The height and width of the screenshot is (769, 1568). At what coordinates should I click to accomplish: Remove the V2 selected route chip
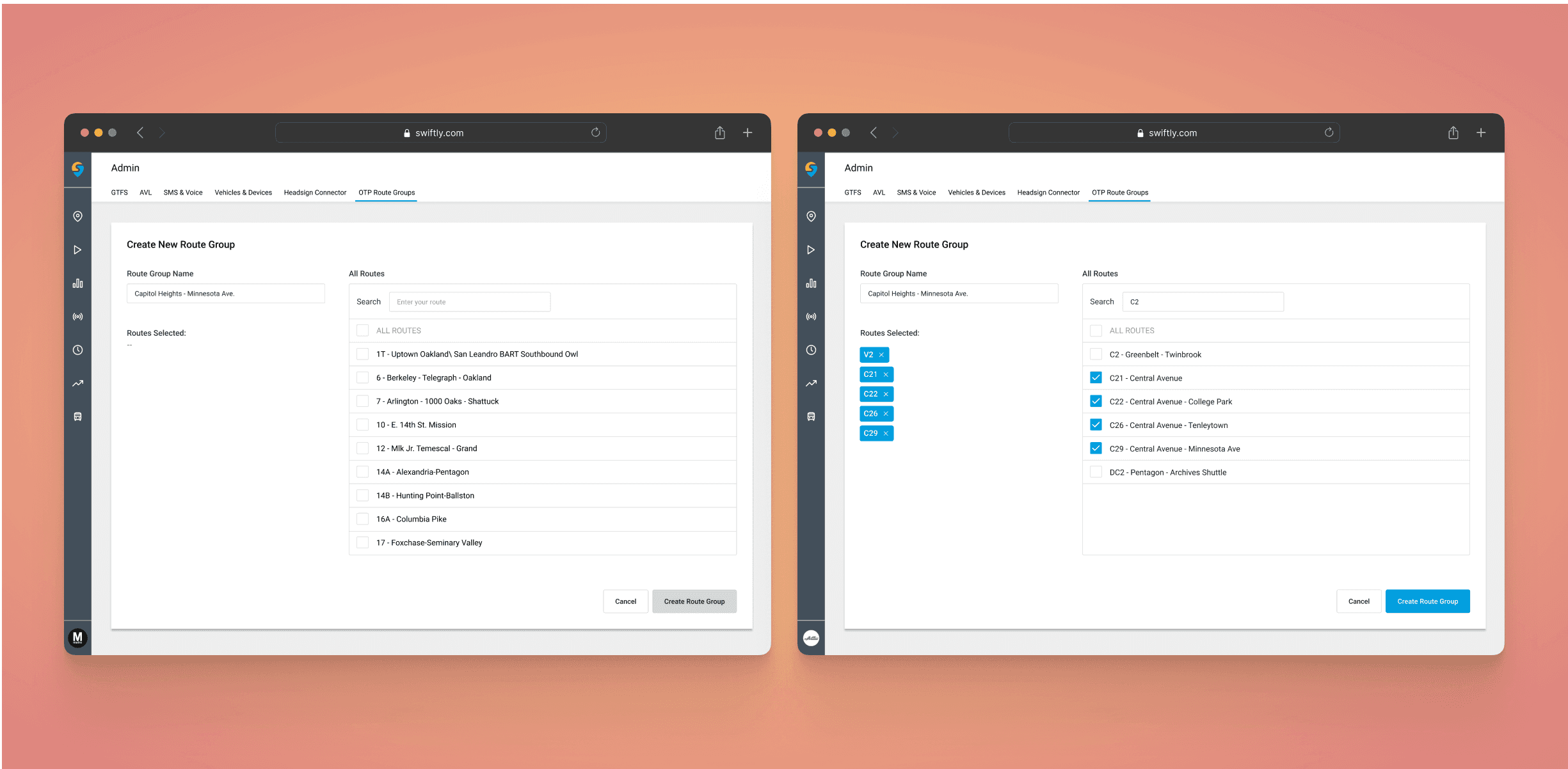[x=881, y=355]
